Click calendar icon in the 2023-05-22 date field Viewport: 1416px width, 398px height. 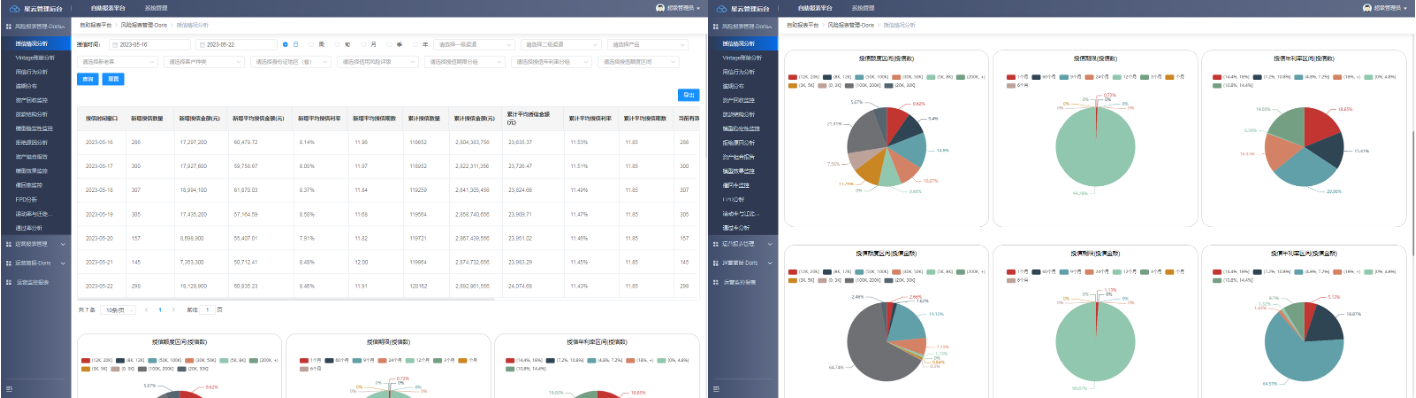pyautogui.click(x=202, y=45)
